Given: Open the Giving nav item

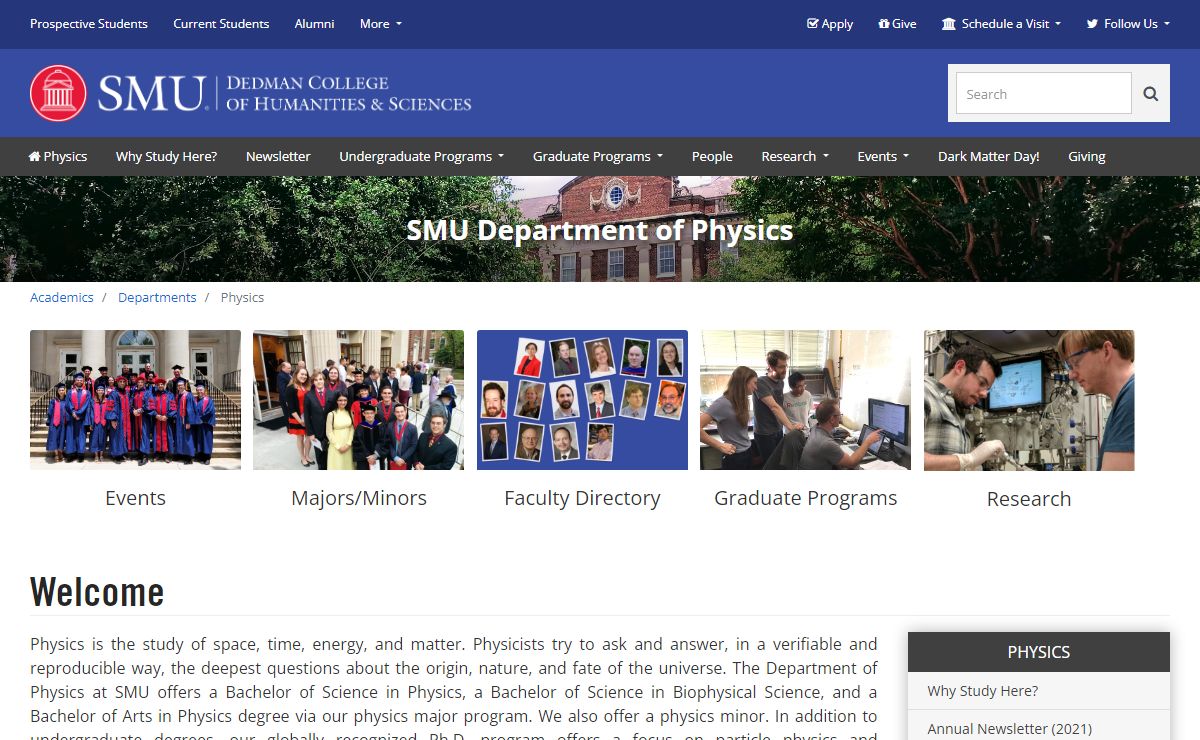Looking at the screenshot, I should coord(1087,156).
